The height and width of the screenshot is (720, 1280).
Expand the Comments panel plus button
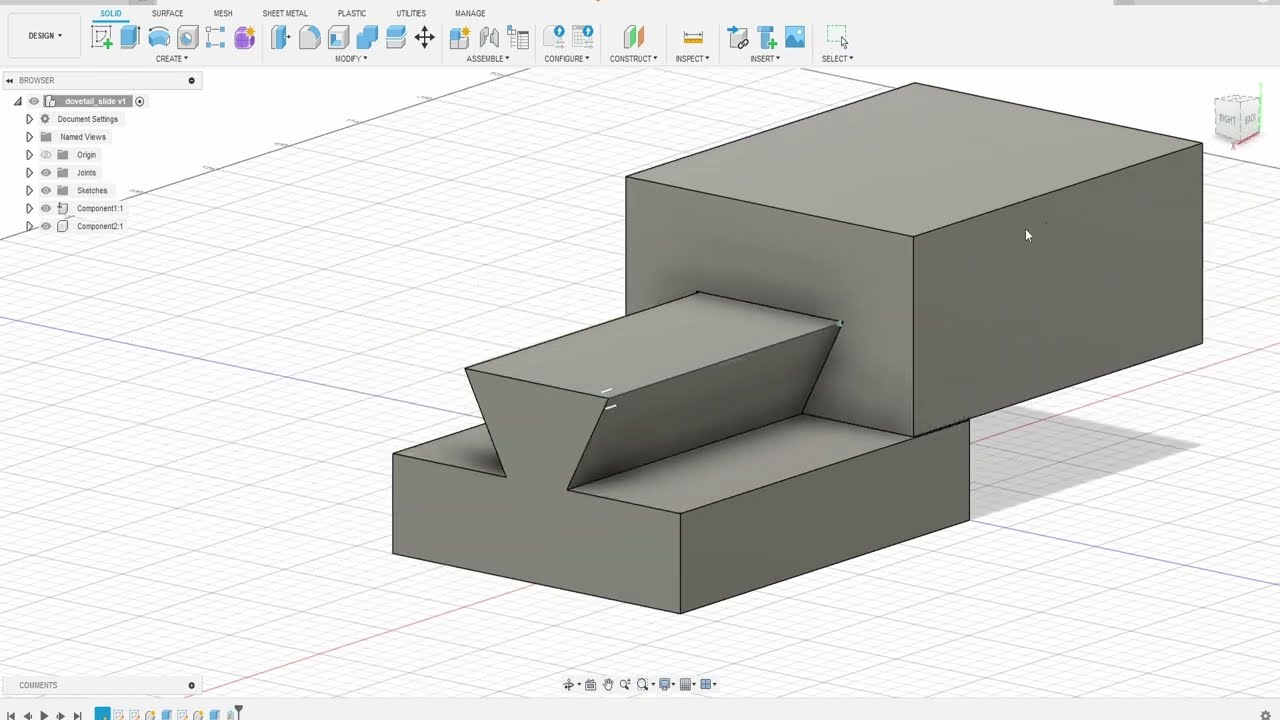pyautogui.click(x=191, y=686)
